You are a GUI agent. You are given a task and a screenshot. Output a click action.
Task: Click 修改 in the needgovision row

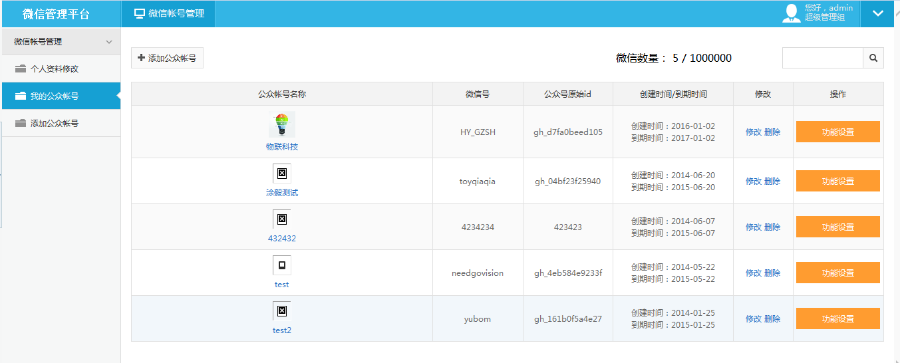(754, 273)
